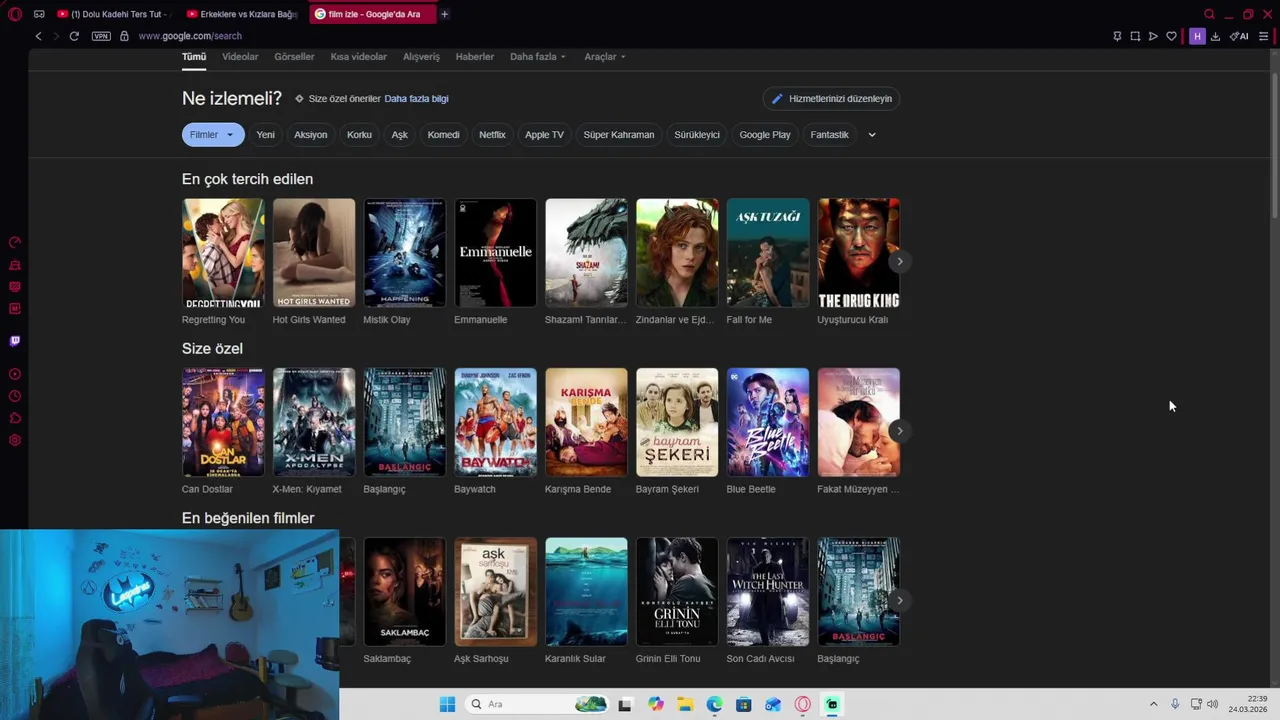Click the snapshot capture icon

click(1135, 36)
